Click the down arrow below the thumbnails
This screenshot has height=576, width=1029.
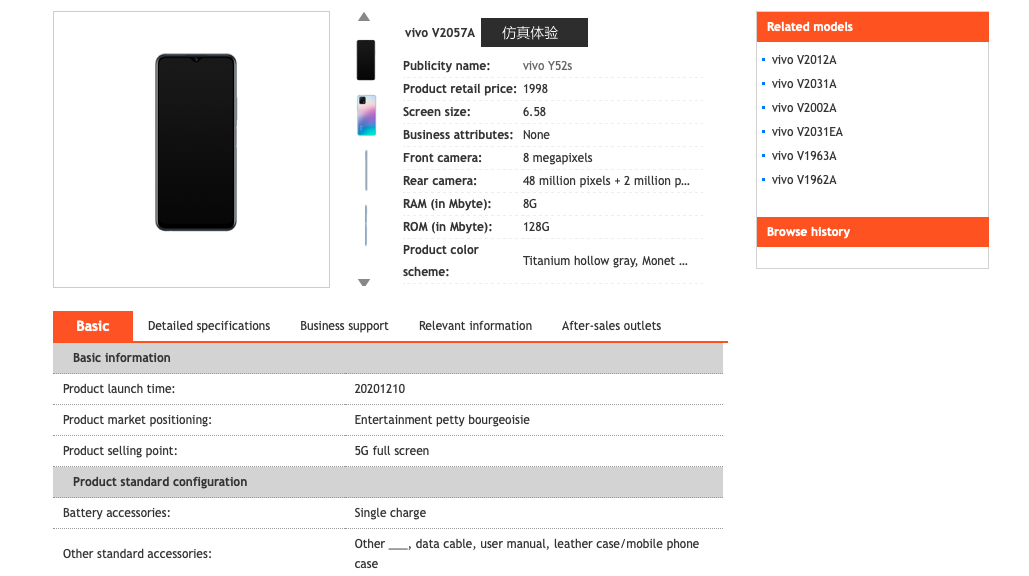tap(364, 282)
